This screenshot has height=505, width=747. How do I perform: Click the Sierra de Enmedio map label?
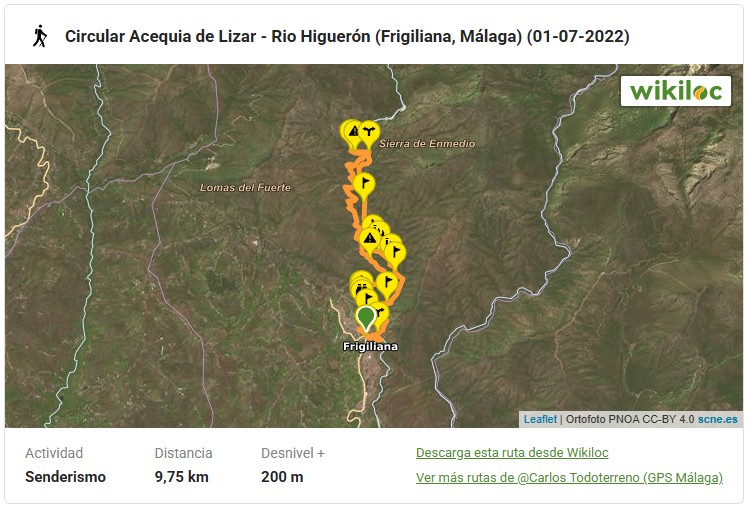tap(426, 144)
